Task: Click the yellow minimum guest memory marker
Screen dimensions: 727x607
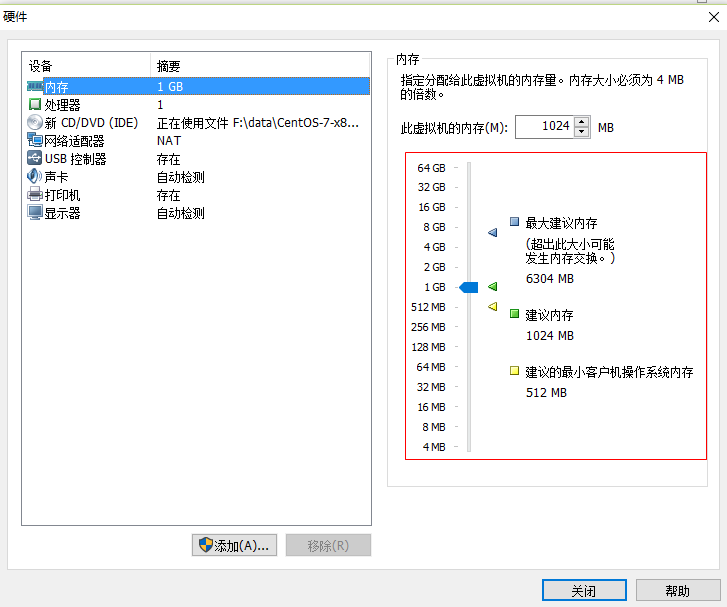Action: pyautogui.click(x=492, y=307)
